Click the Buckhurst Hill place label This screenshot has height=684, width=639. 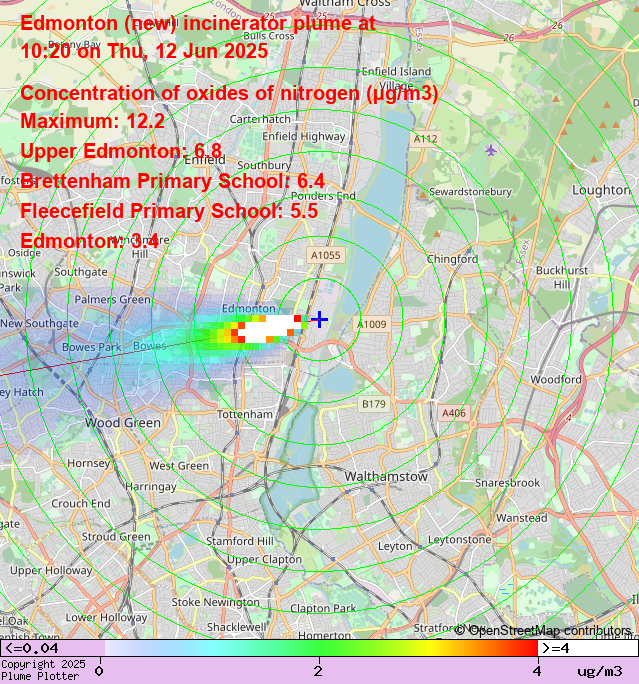pyautogui.click(x=562, y=277)
